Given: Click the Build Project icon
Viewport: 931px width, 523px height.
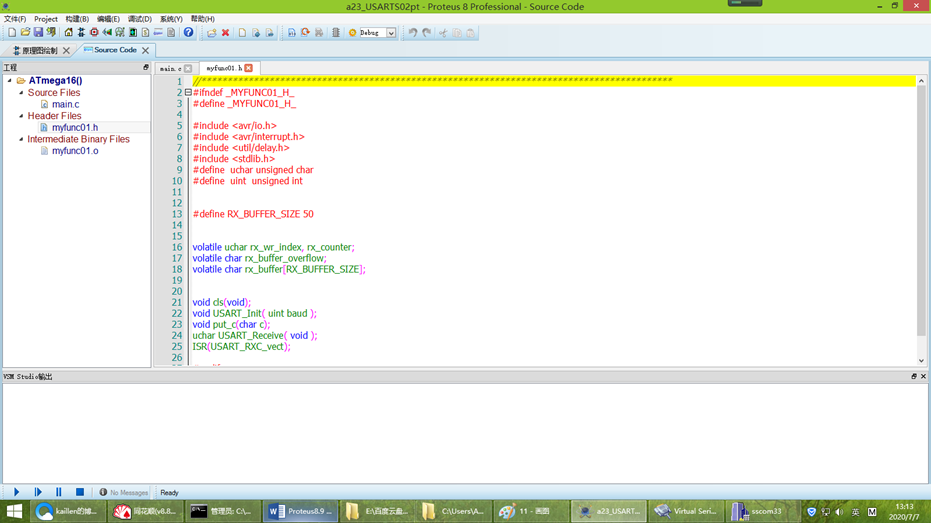Looking at the screenshot, I should (x=292, y=33).
